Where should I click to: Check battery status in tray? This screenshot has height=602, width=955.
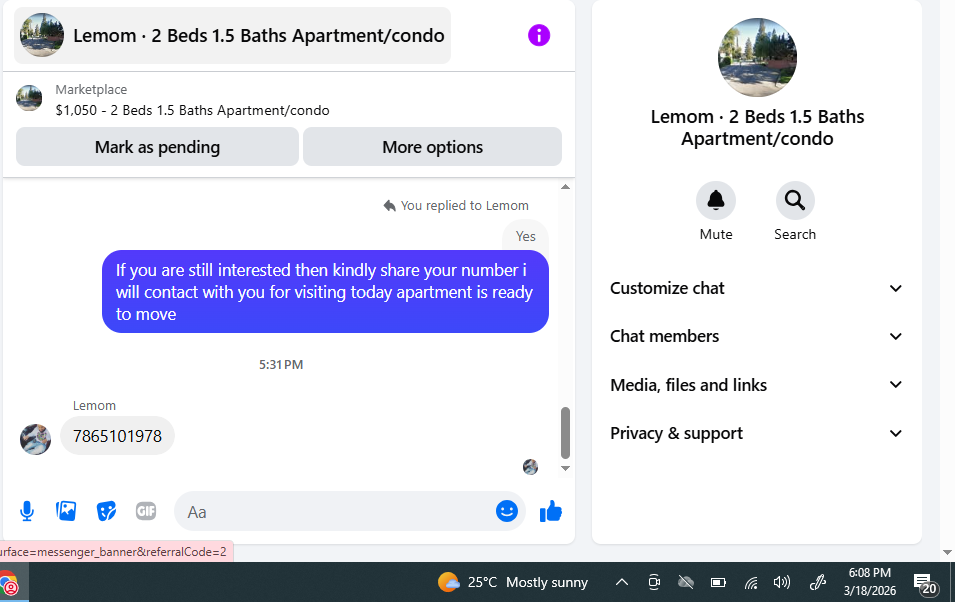[x=718, y=583]
